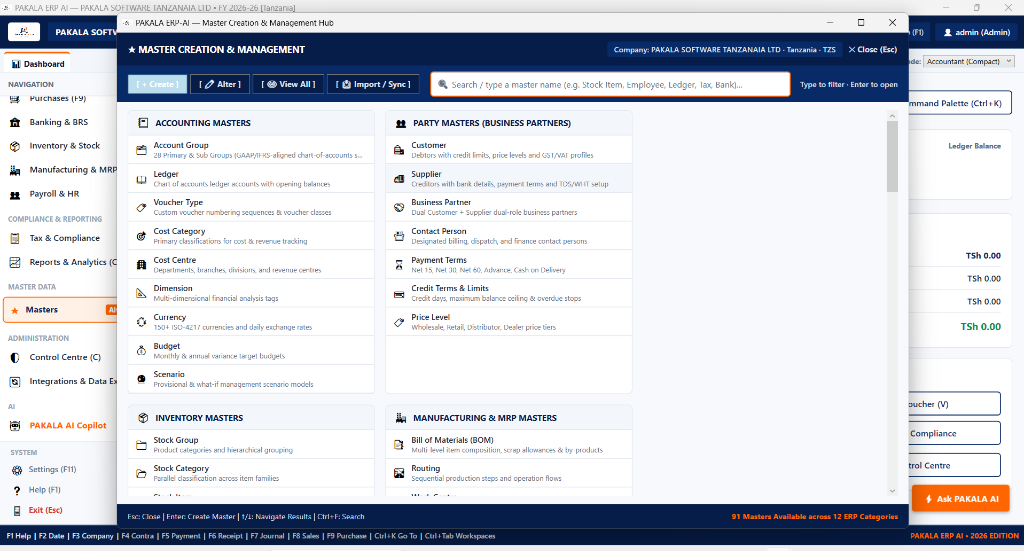Screen dimensions: 1024x551
Task: Click the Import / Sync button
Action: (x=373, y=84)
